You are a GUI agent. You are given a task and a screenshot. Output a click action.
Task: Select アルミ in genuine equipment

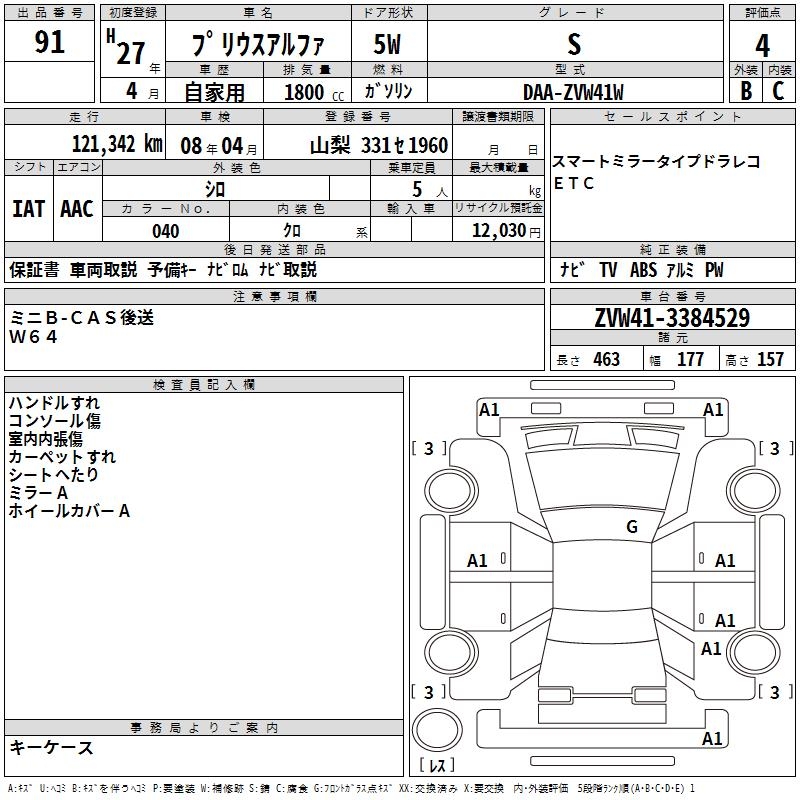click(x=680, y=270)
